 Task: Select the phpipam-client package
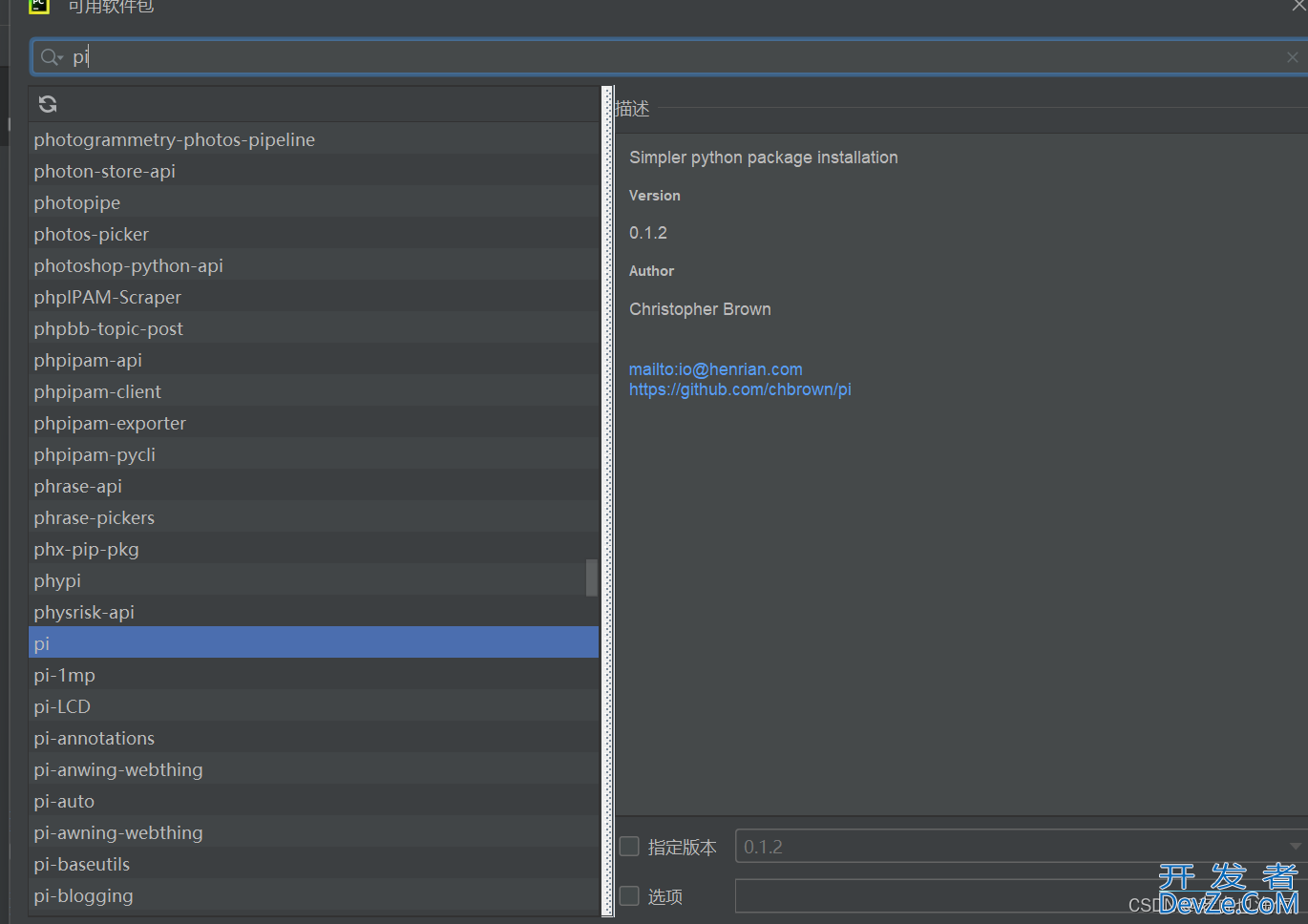tap(313, 391)
